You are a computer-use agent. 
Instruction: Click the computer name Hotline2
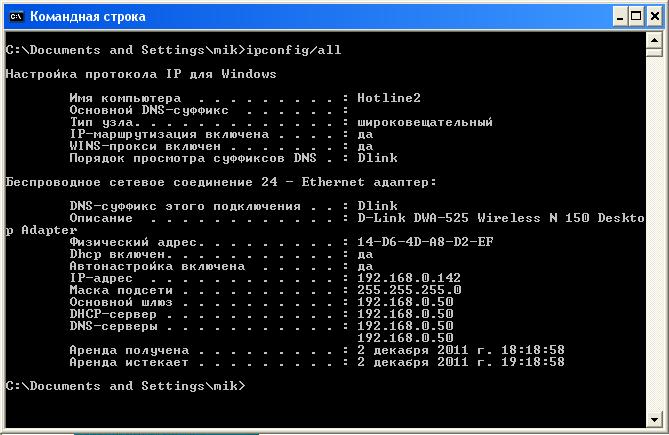click(x=389, y=98)
